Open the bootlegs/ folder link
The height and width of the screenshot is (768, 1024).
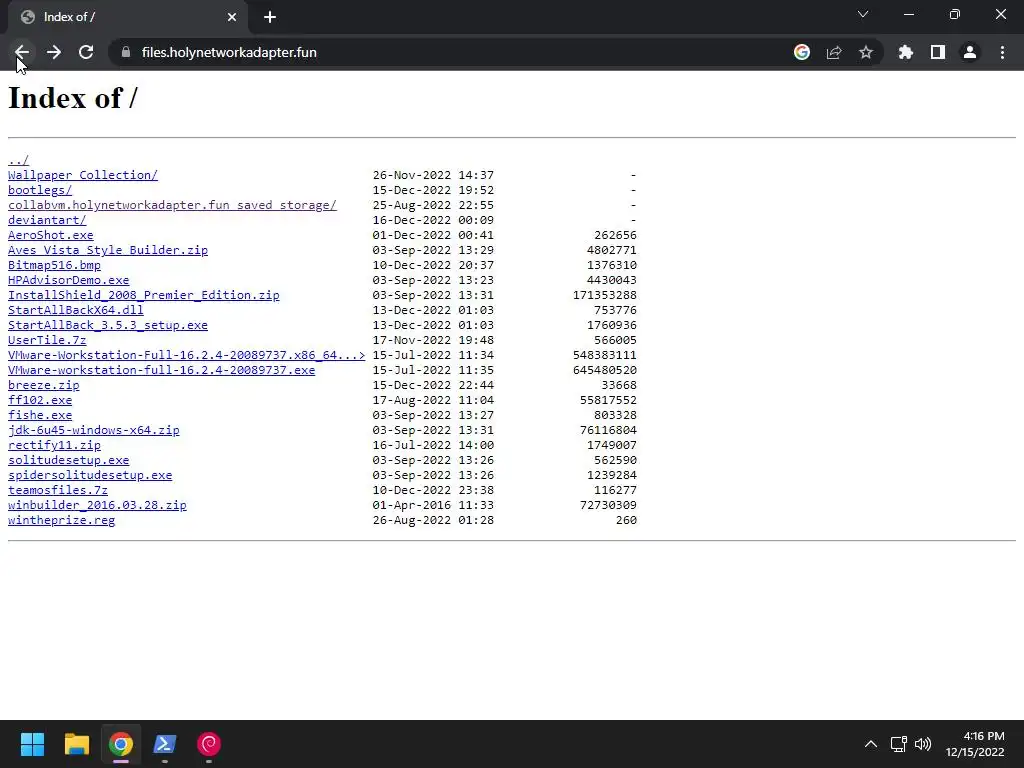pos(40,190)
